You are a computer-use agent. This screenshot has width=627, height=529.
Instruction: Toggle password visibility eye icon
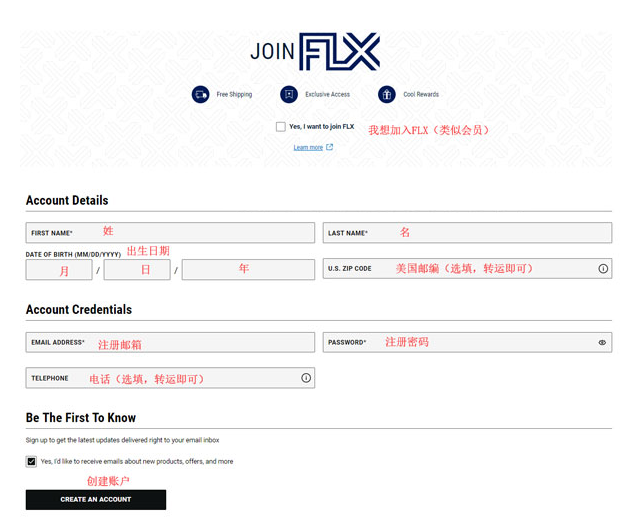602,343
